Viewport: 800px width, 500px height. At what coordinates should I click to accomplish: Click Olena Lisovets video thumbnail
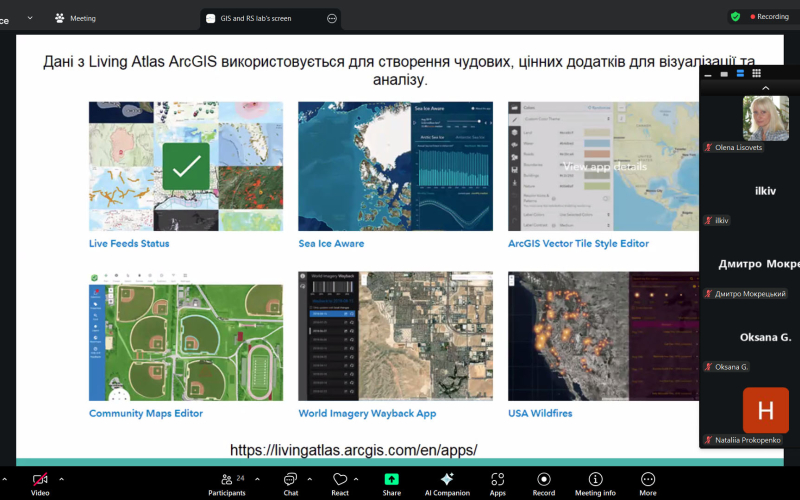(765, 118)
